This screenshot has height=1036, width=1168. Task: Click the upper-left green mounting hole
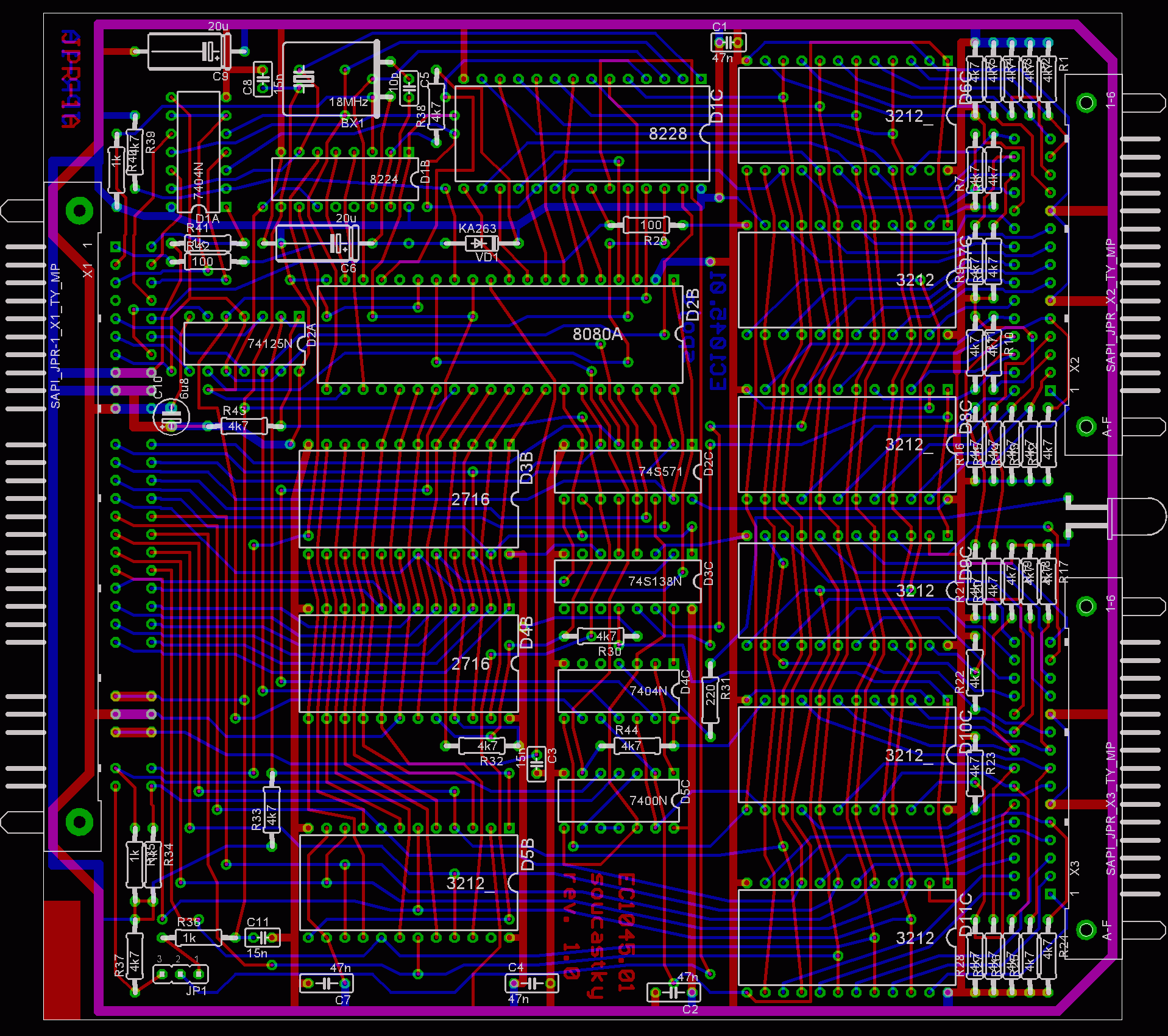pos(79,211)
